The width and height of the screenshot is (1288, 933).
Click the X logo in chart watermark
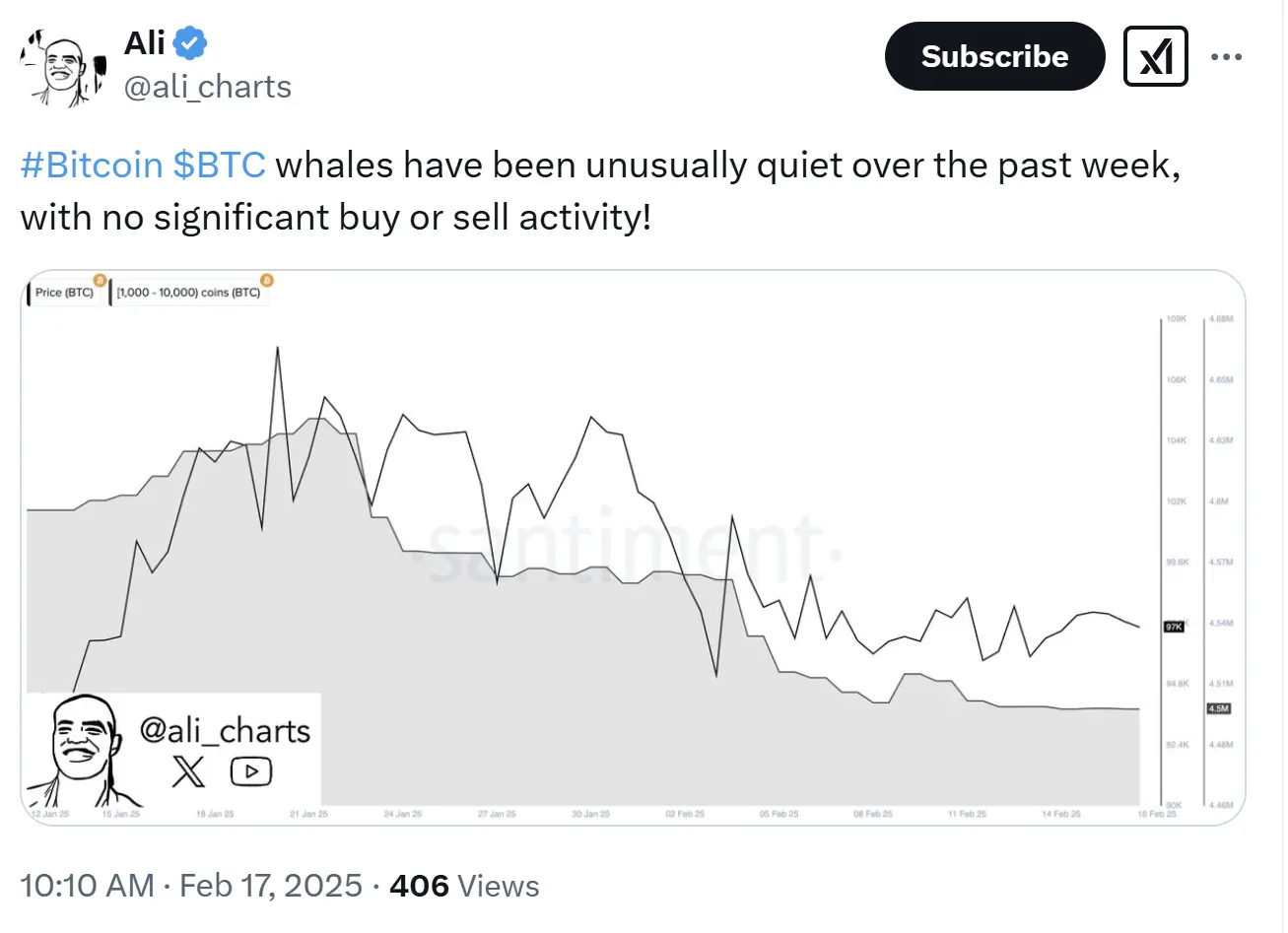[188, 771]
